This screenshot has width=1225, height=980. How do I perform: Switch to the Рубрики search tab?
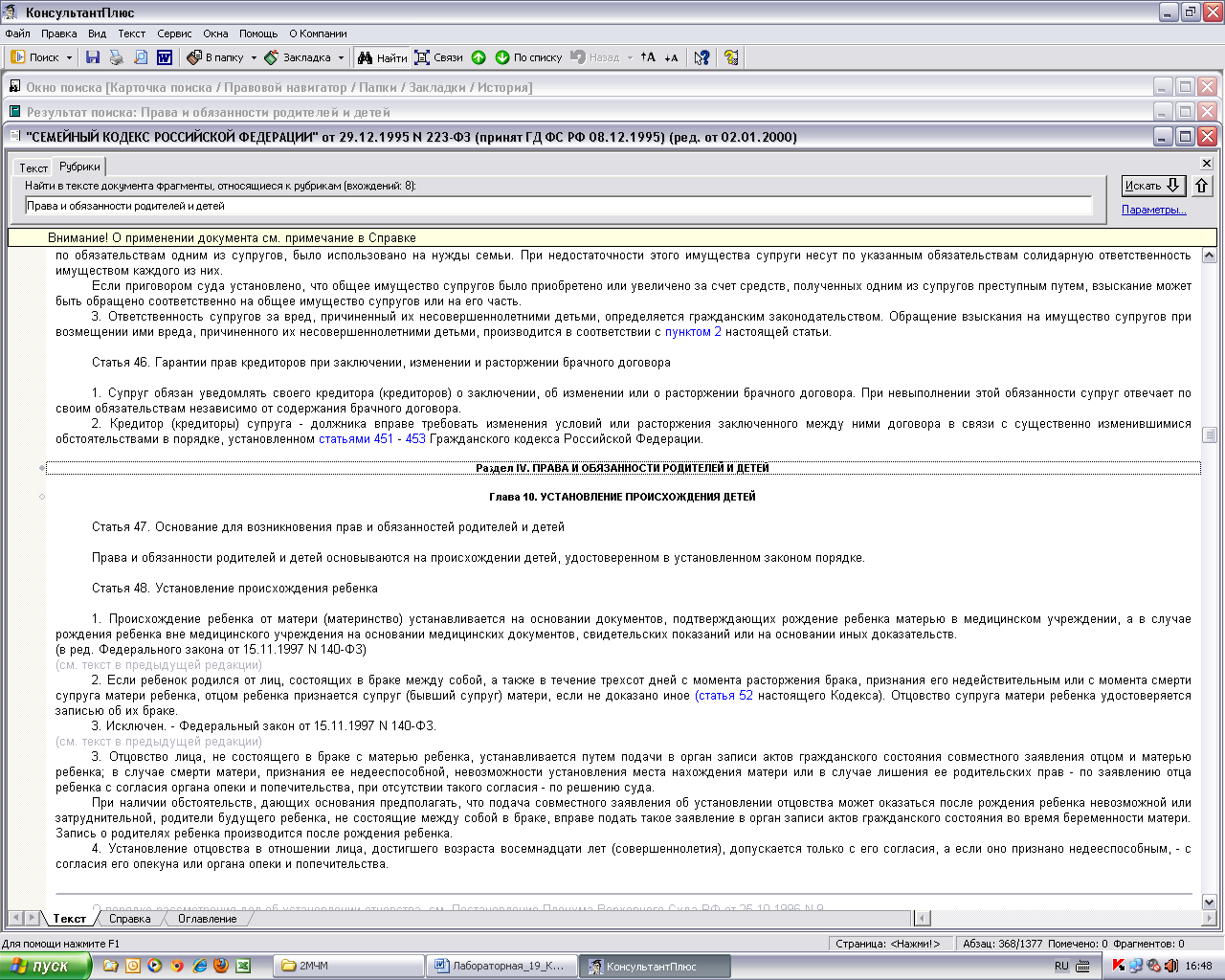point(79,167)
